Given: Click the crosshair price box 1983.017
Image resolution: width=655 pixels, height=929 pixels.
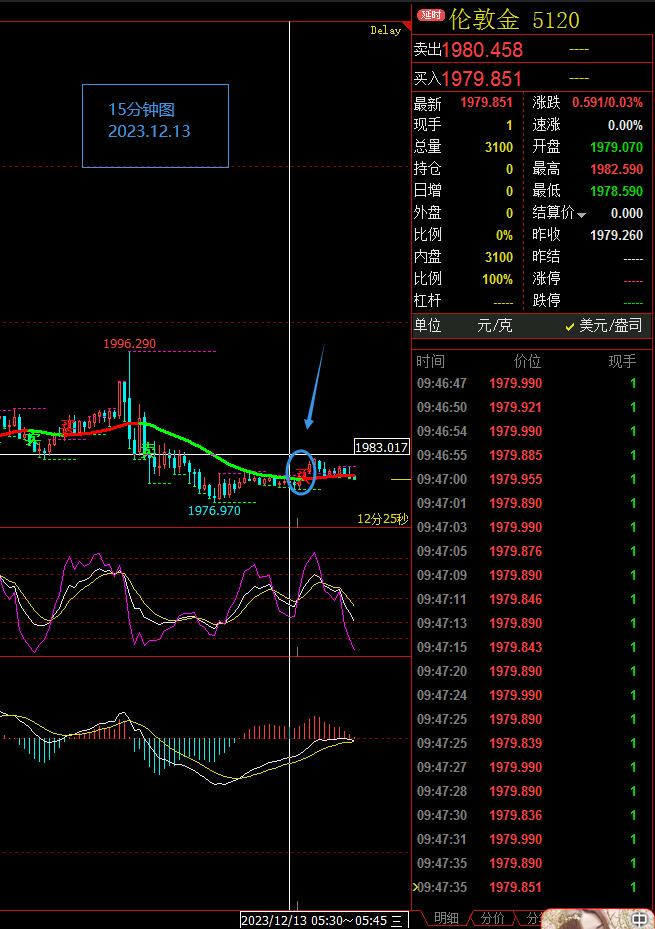Looking at the screenshot, I should pyautogui.click(x=381, y=447).
